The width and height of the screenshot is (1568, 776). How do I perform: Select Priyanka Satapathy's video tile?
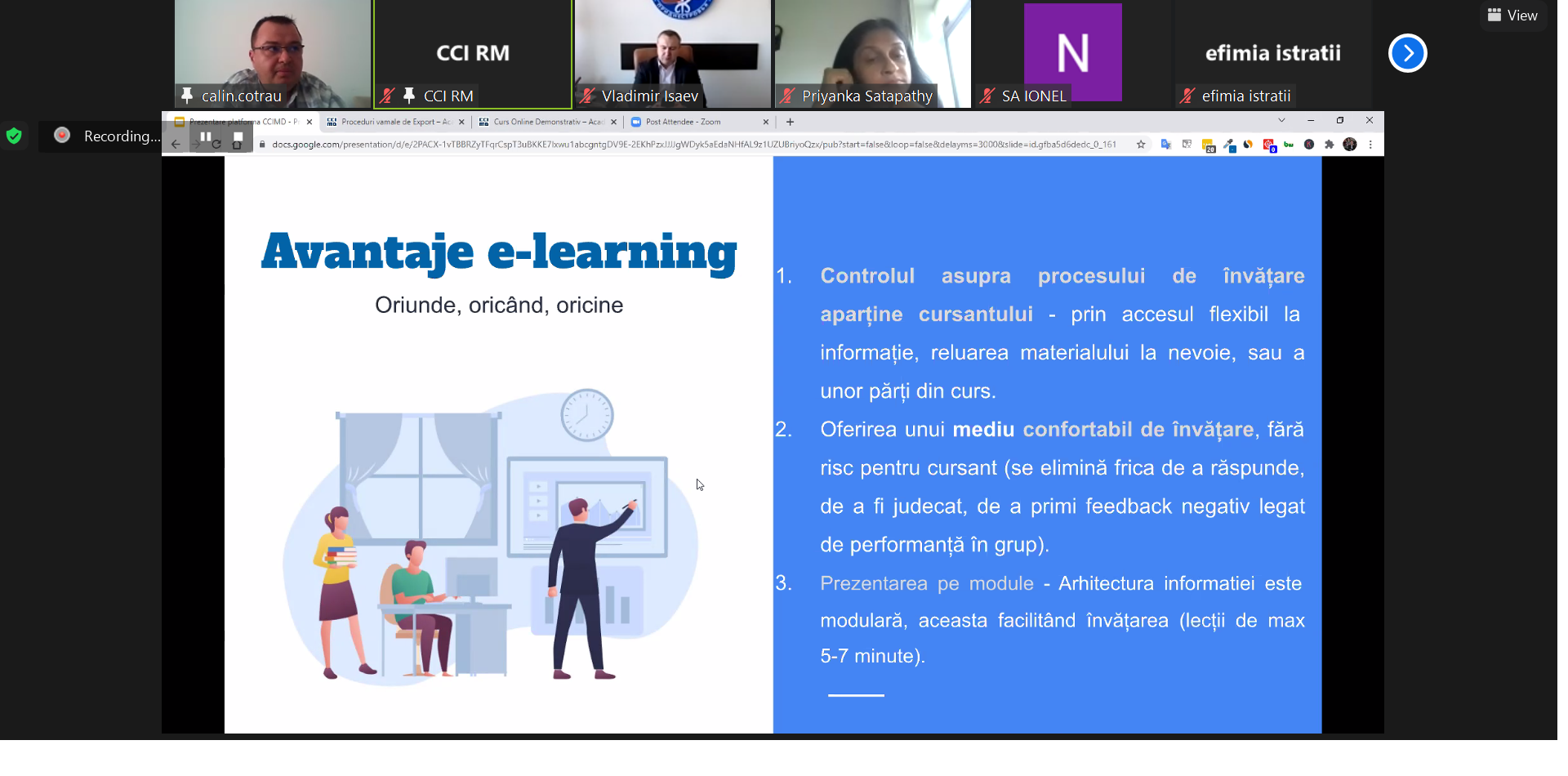click(x=872, y=53)
